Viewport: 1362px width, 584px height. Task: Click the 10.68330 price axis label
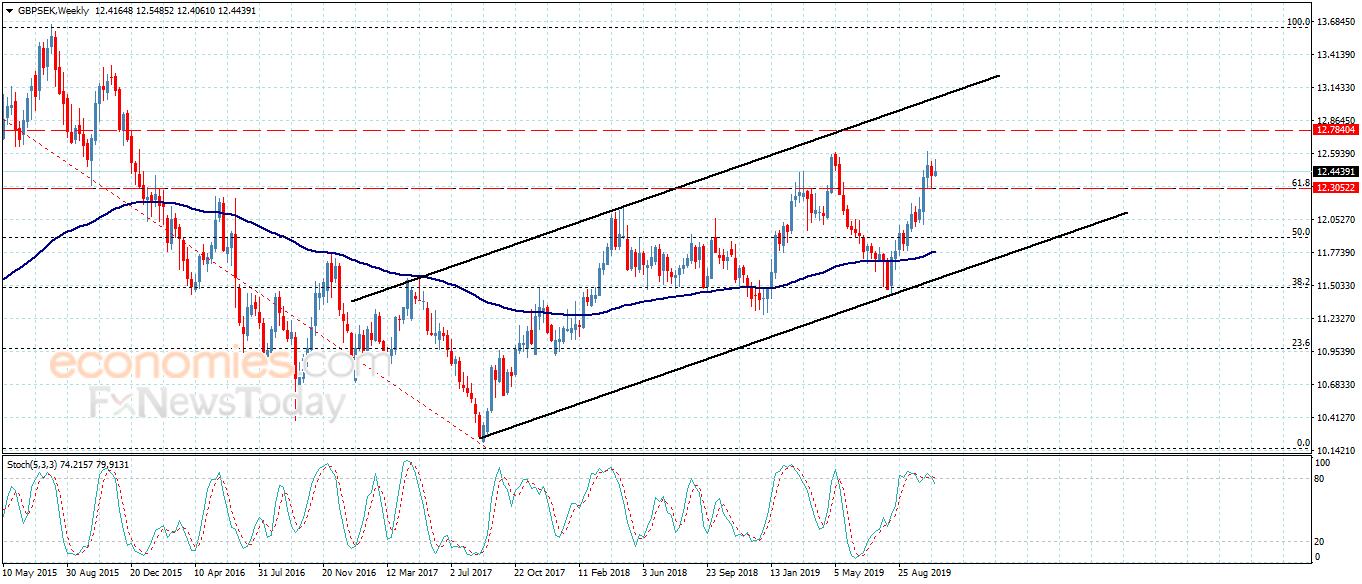pyautogui.click(x=1337, y=385)
